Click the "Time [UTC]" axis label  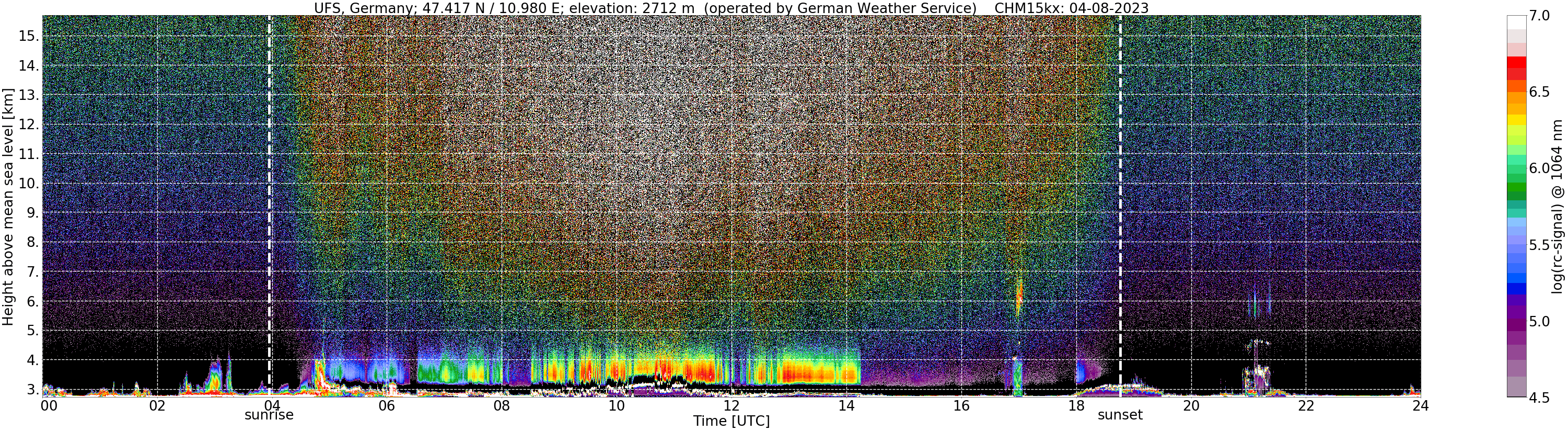coord(731,421)
